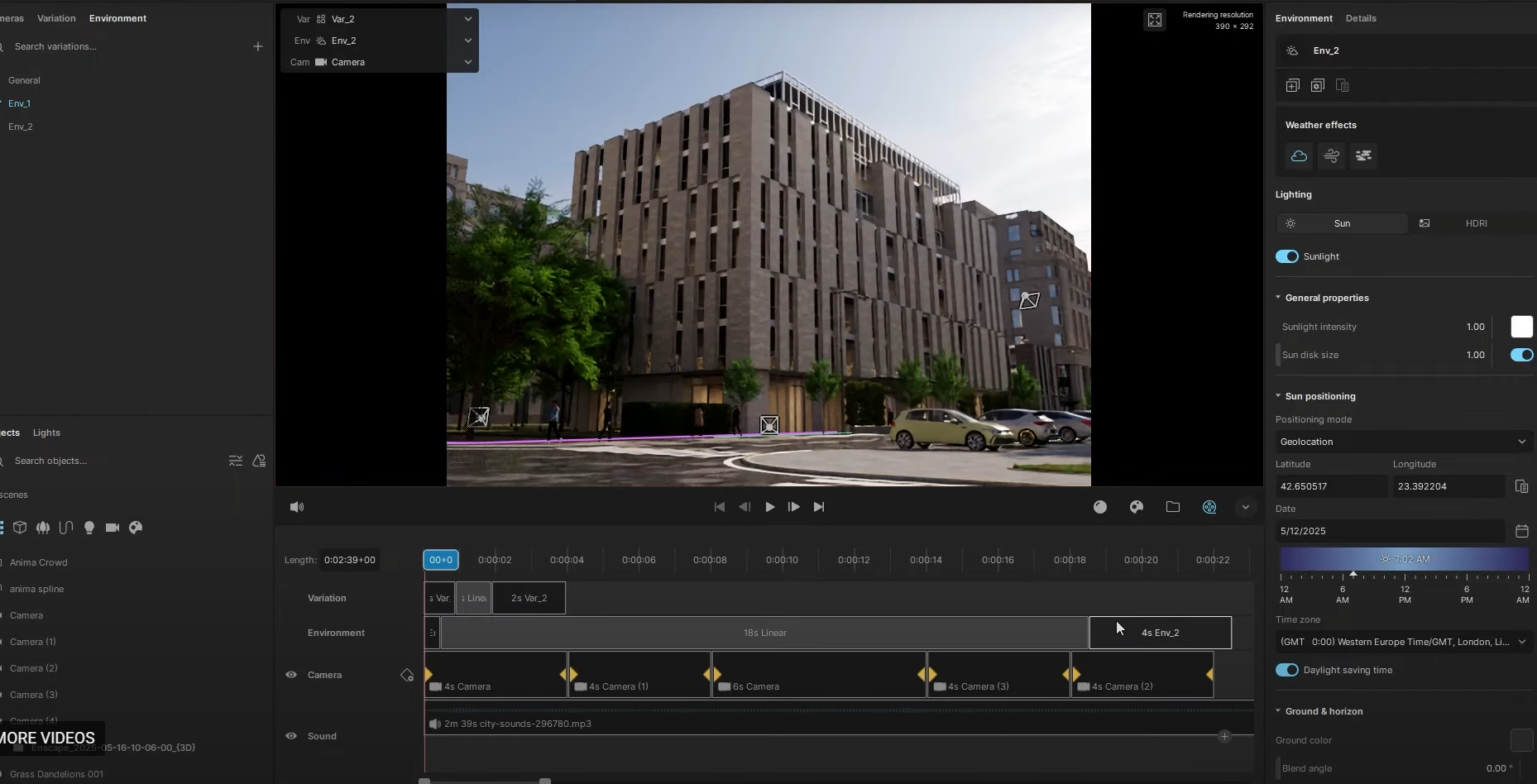Image resolution: width=1537 pixels, height=784 pixels.
Task: Open the Geolocation positioning mode dropdown
Action: 1404,442
